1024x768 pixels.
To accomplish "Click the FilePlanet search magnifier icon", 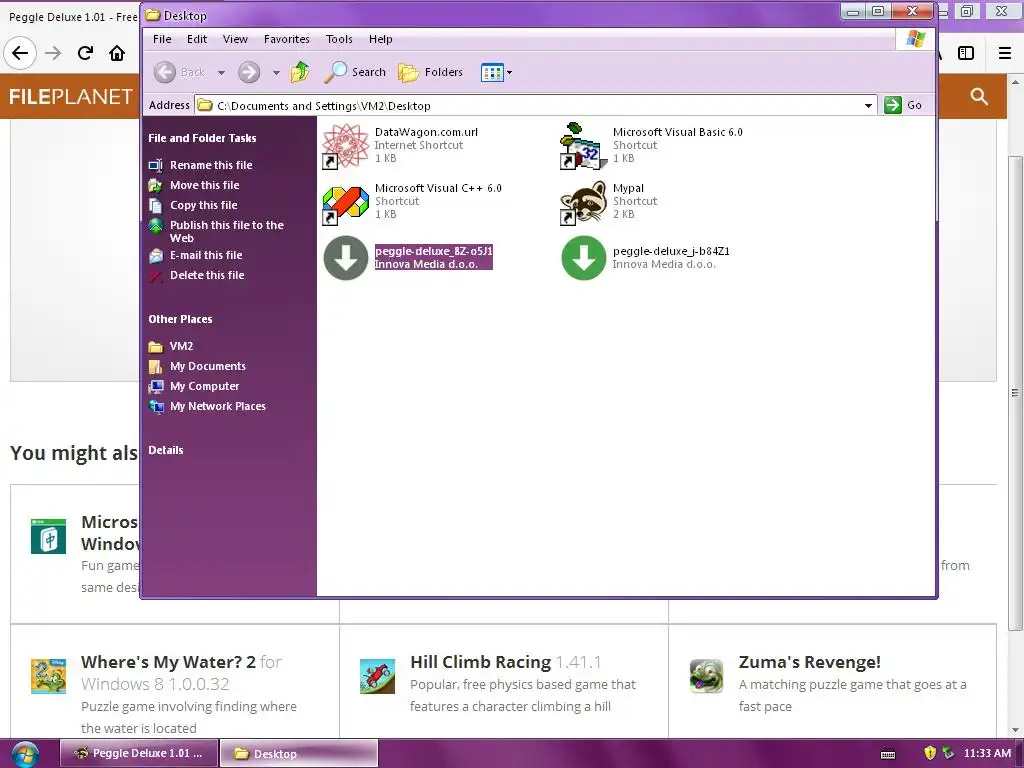I will pyautogui.click(x=979, y=97).
